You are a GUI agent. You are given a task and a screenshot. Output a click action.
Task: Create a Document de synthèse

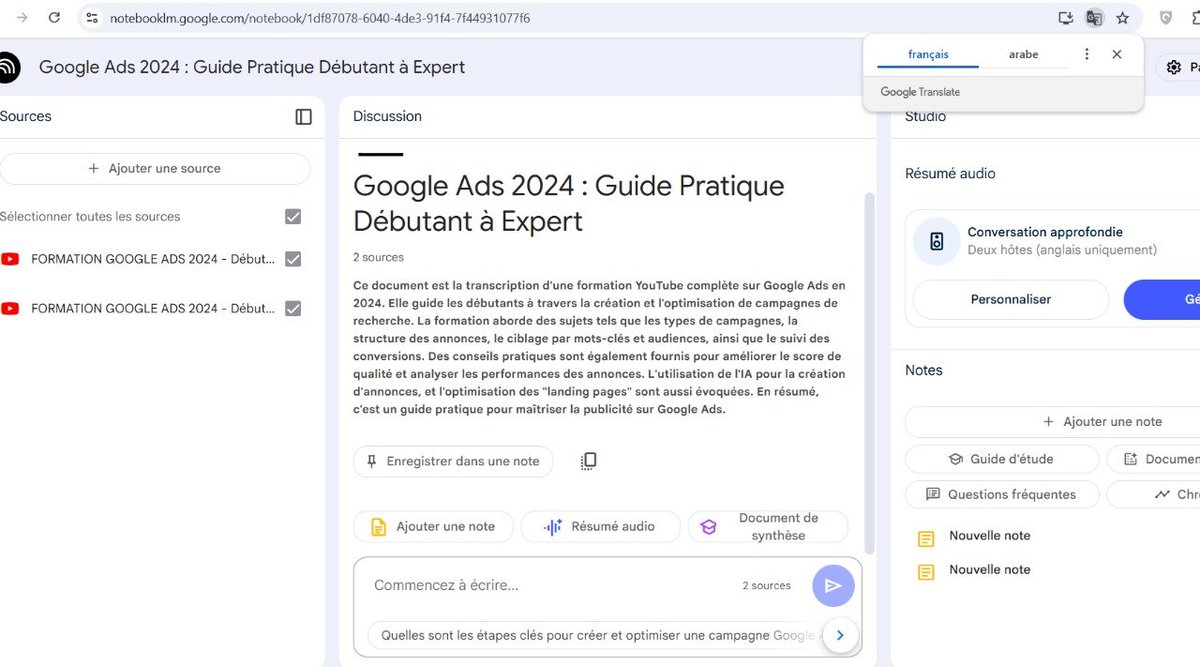pyautogui.click(x=768, y=527)
